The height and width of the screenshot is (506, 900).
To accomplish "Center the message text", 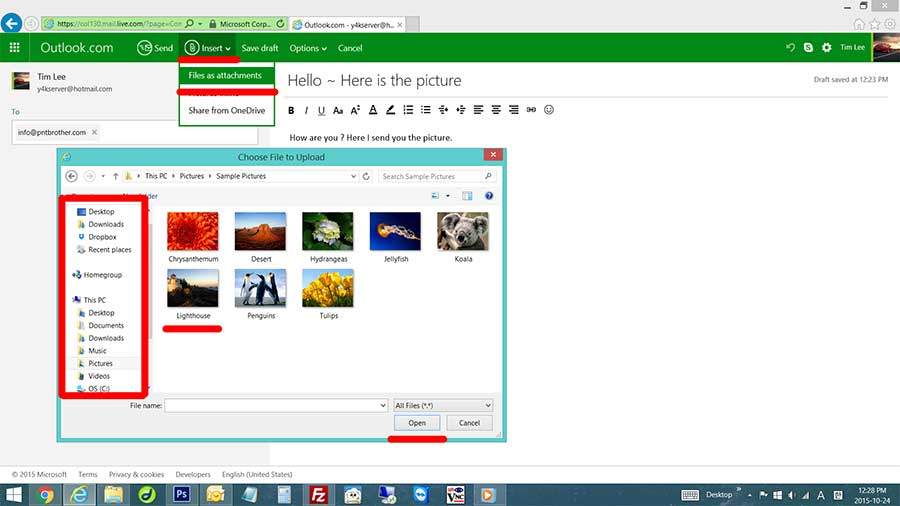I will pos(496,110).
